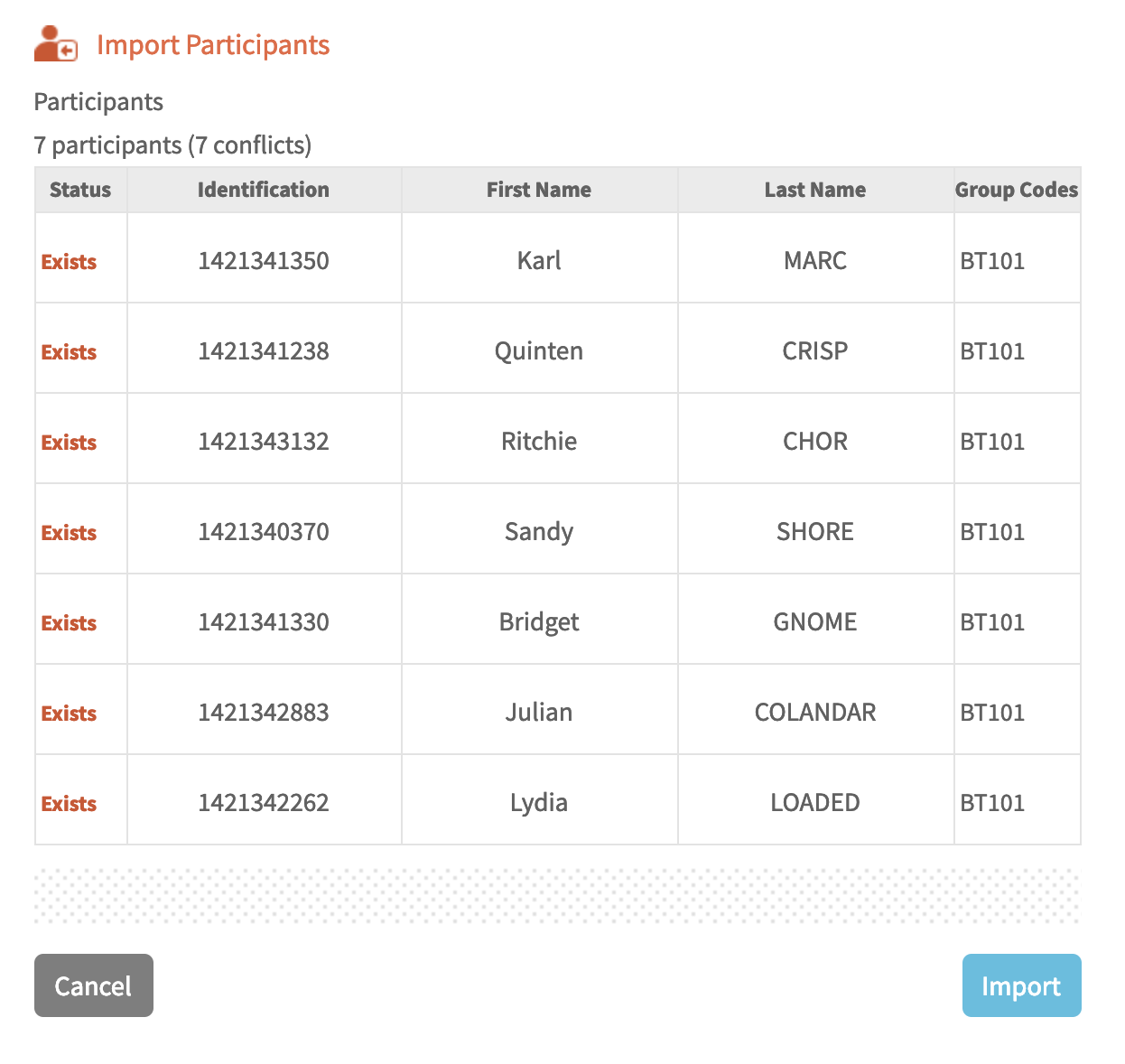Click identification 1421342262
This screenshot has height=1064, width=1125.
[264, 803]
